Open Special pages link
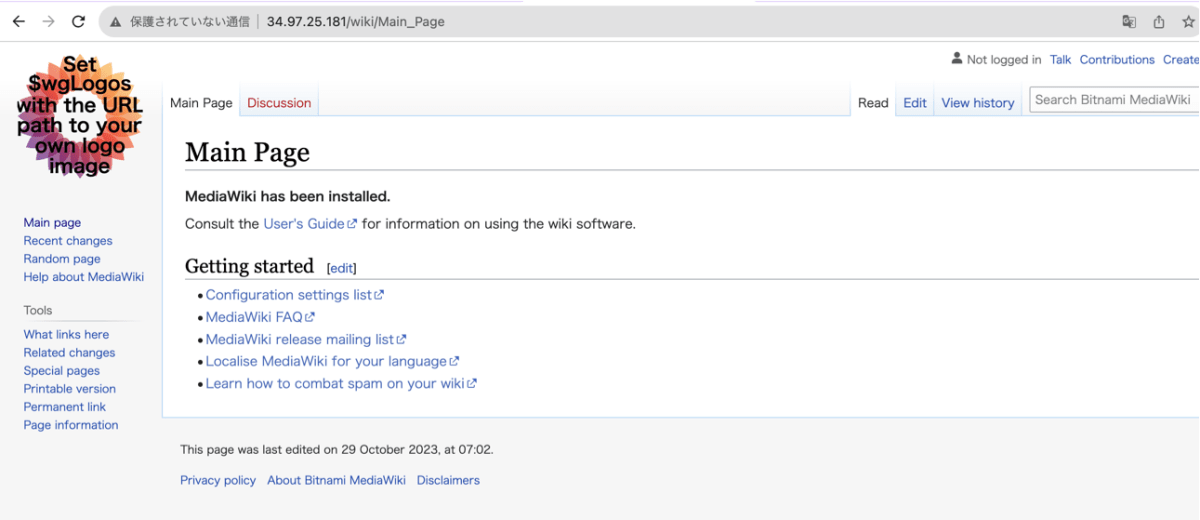This screenshot has height=520, width=1200. (62, 371)
